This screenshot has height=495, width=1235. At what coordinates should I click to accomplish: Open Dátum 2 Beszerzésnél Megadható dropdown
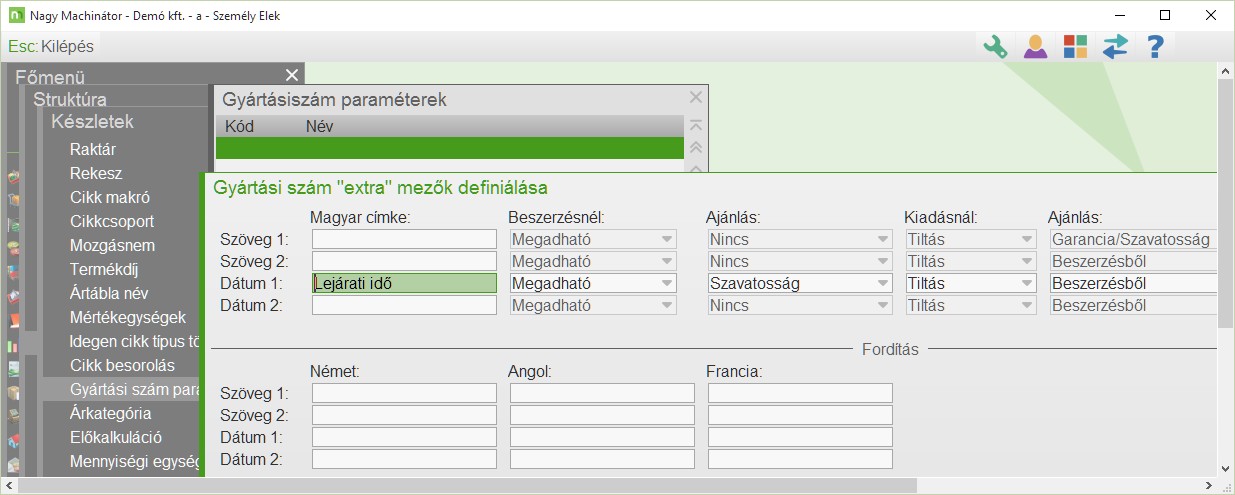tap(593, 305)
